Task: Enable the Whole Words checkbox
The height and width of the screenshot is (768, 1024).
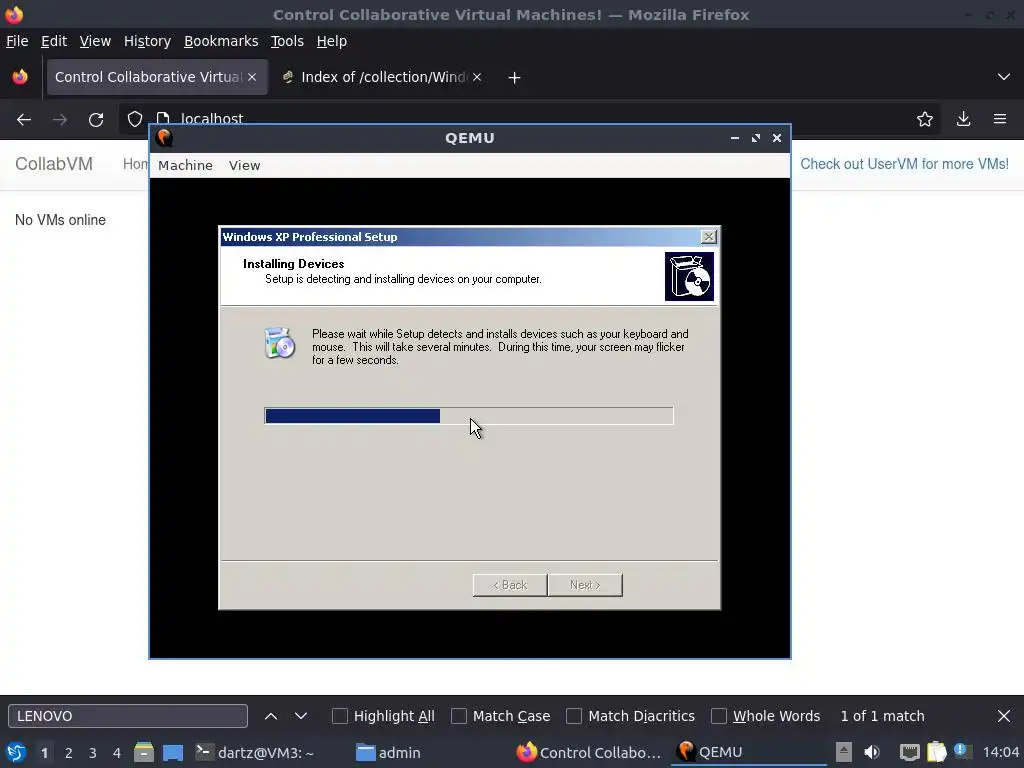Action: pos(718,716)
